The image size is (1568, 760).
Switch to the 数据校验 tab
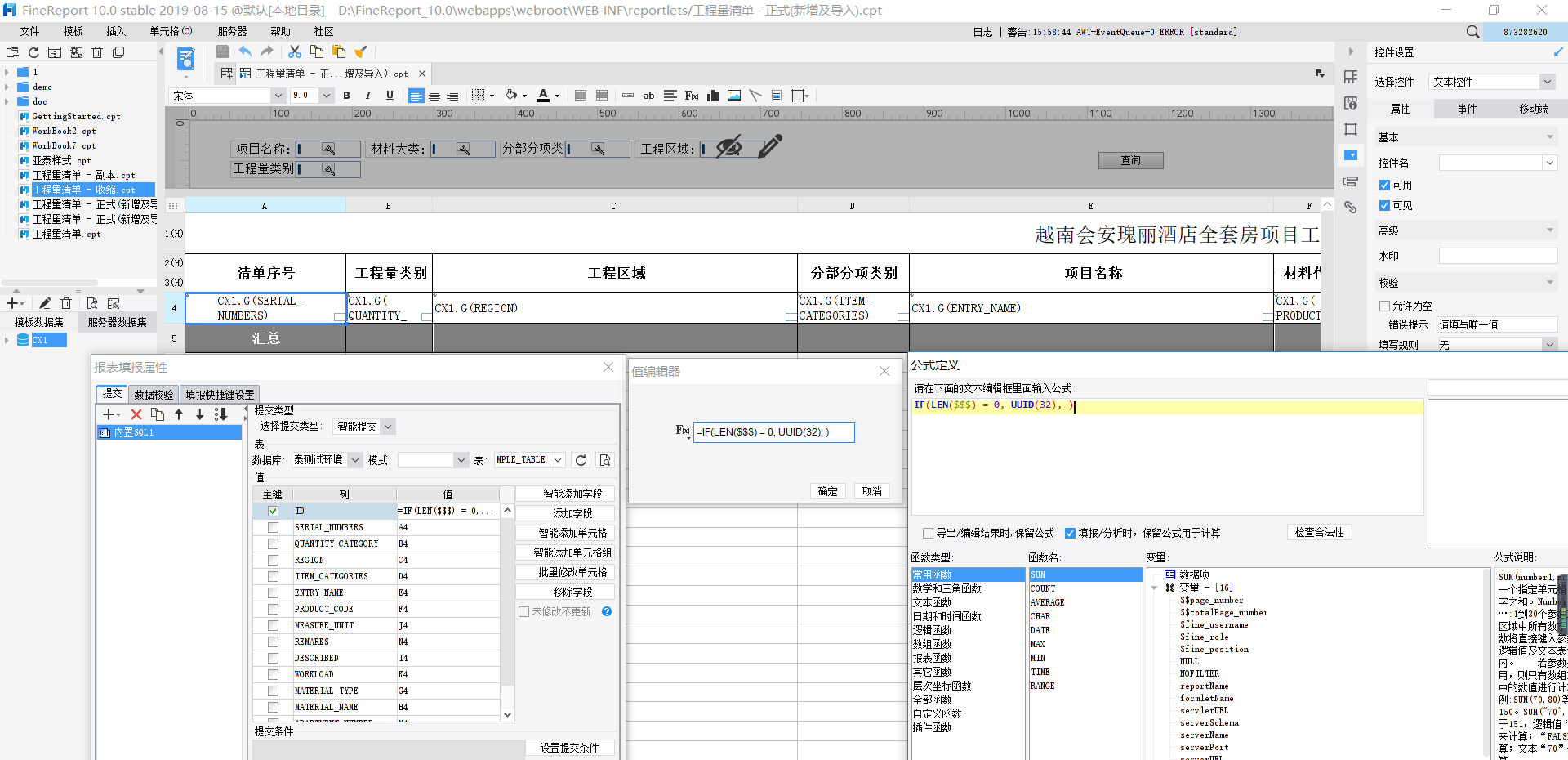point(154,394)
